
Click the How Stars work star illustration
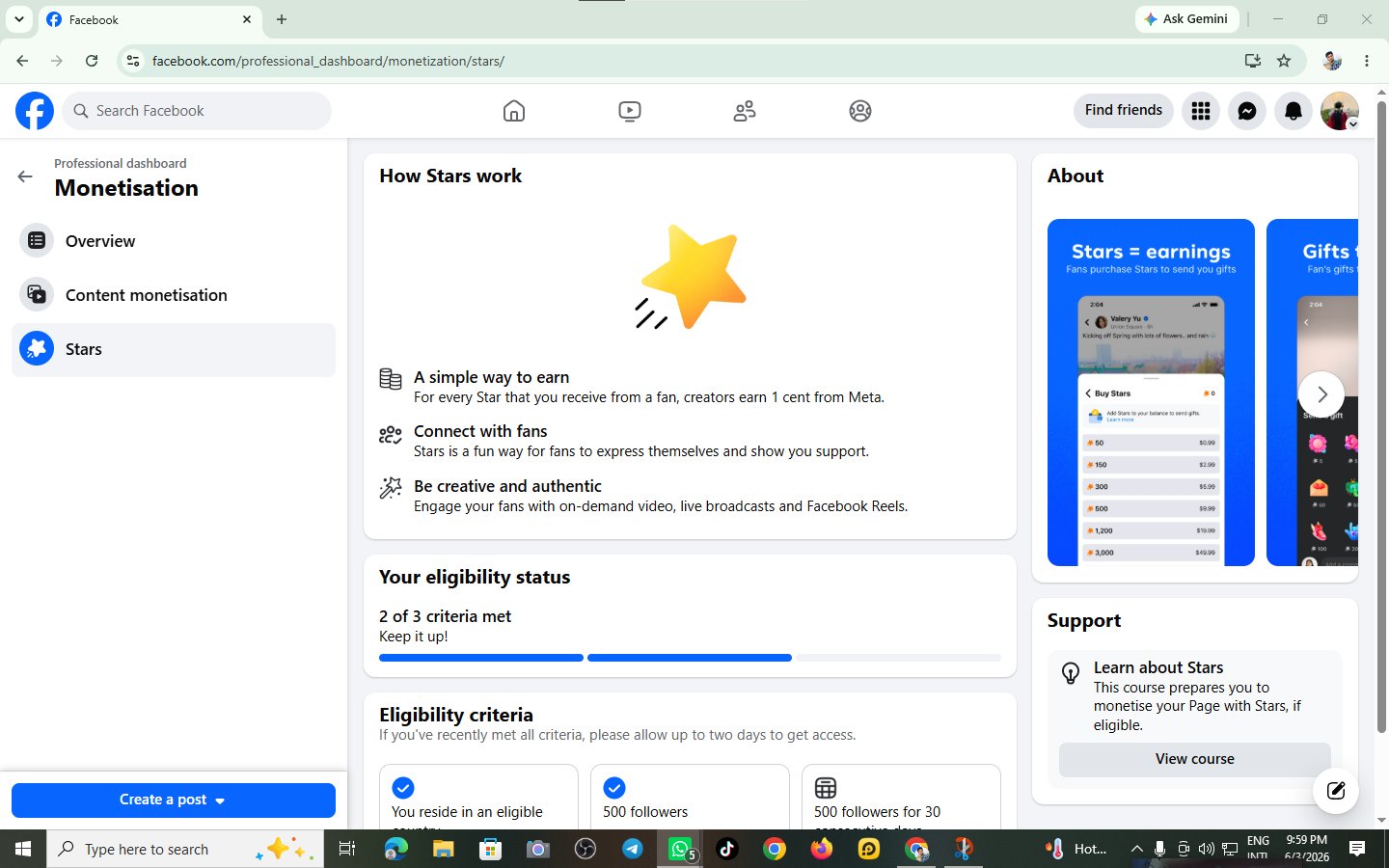[691, 278]
